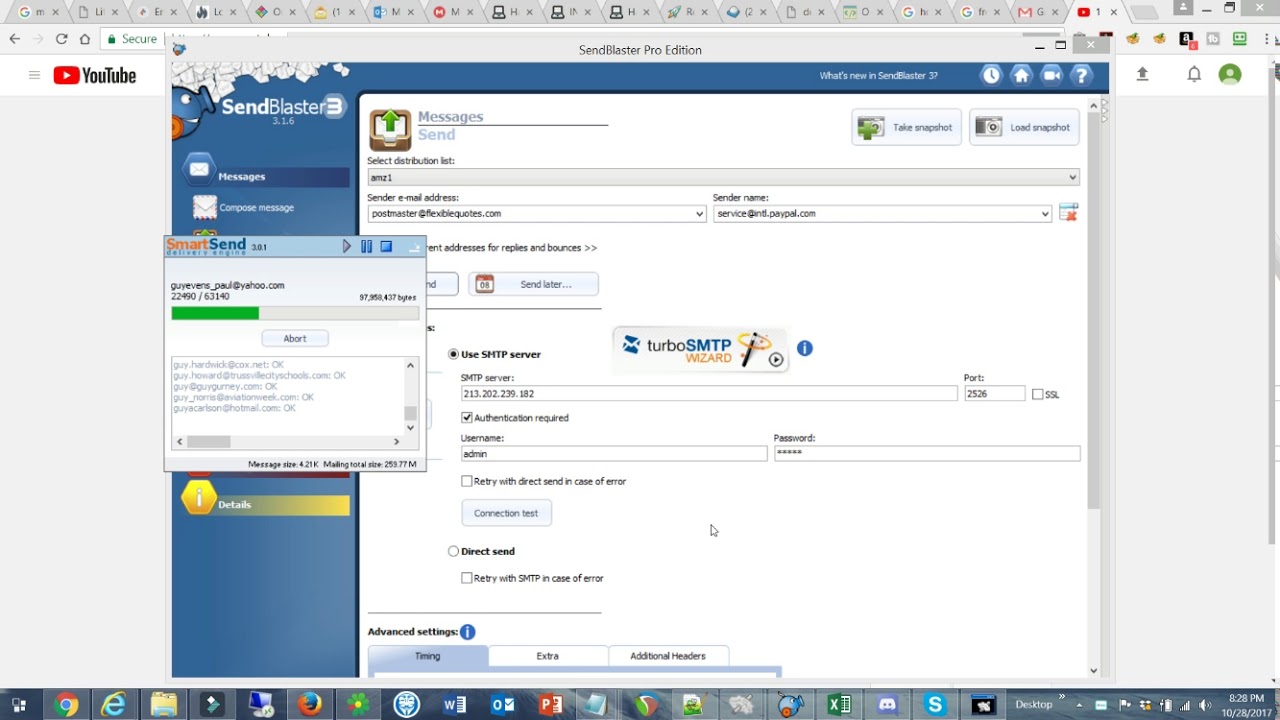The height and width of the screenshot is (720, 1280).
Task: Switch to the Additional Headers tab
Action: coord(668,656)
